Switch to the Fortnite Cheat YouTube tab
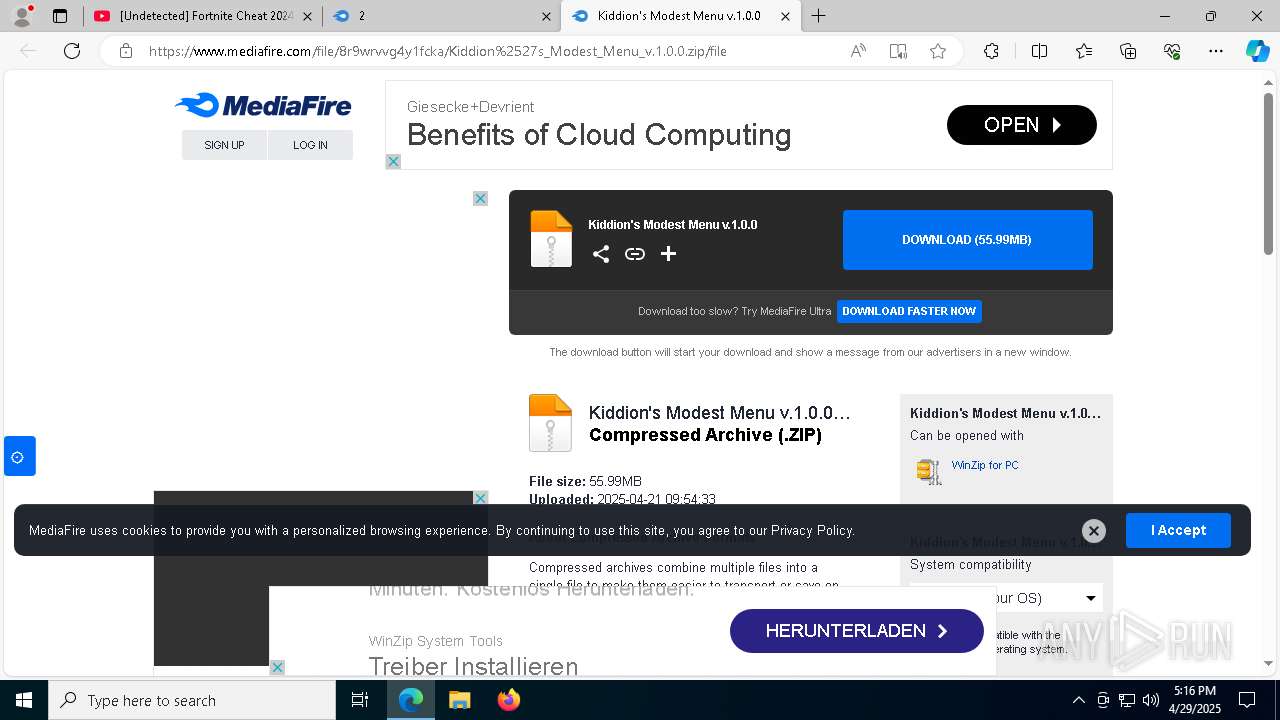This screenshot has width=1280, height=720. coord(202,16)
